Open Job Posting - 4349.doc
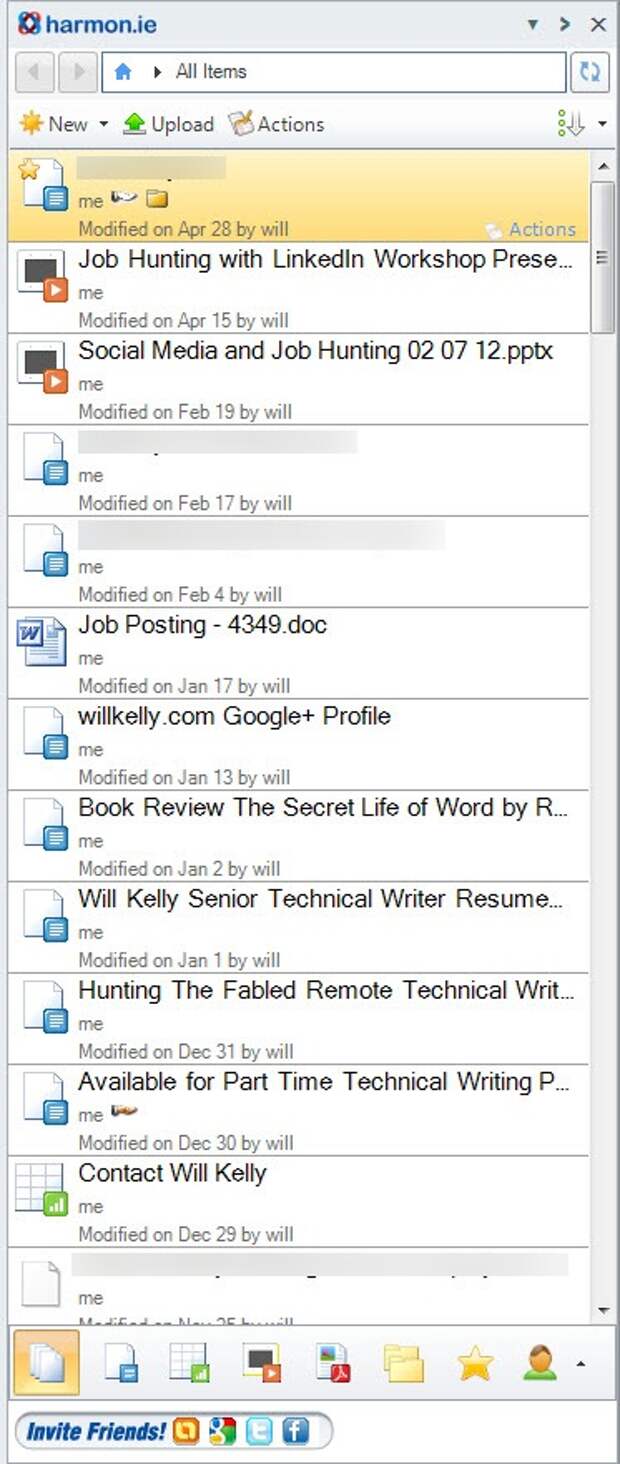This screenshot has width=620, height=1464. 202,625
